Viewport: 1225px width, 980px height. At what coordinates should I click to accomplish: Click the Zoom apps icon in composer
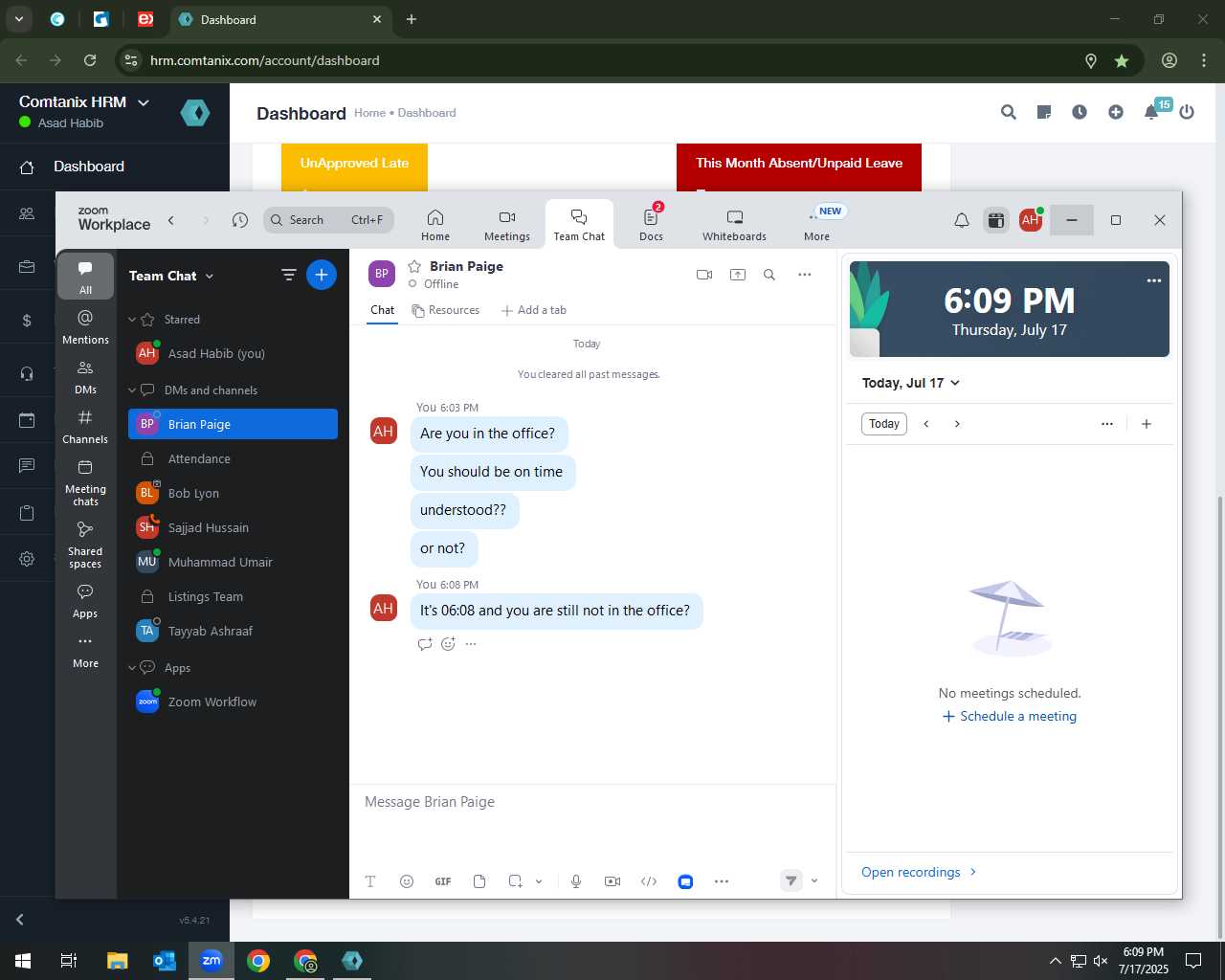coord(685,881)
